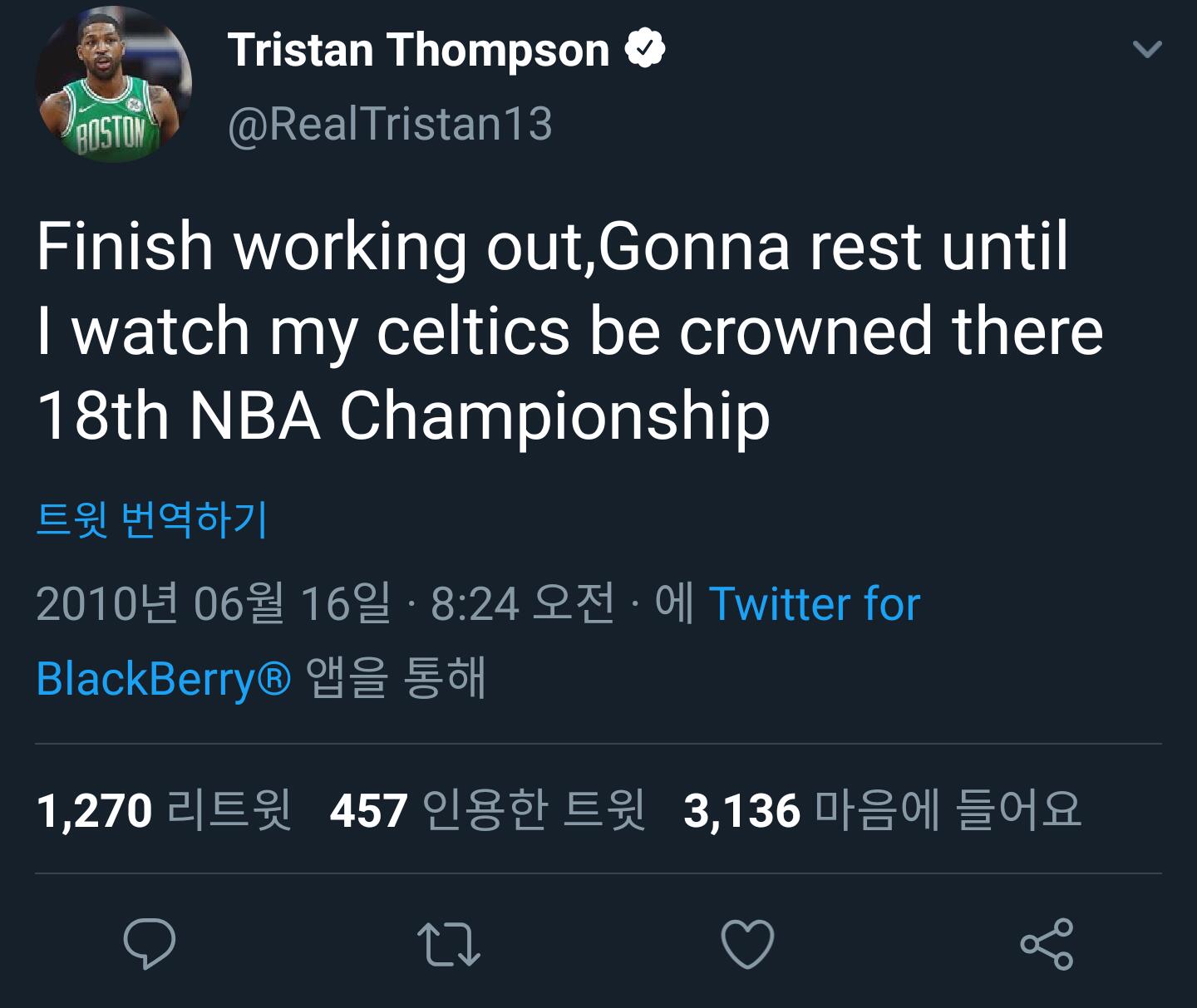The height and width of the screenshot is (1008, 1197).
Task: Click the Tristan Thompson display name
Action: click(x=418, y=50)
